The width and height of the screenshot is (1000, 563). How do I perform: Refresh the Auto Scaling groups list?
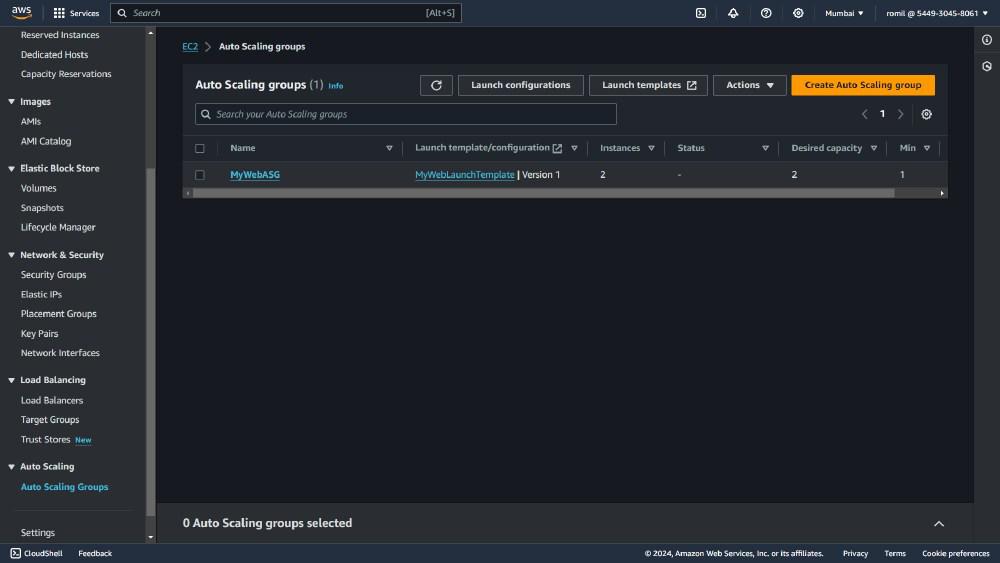point(436,85)
